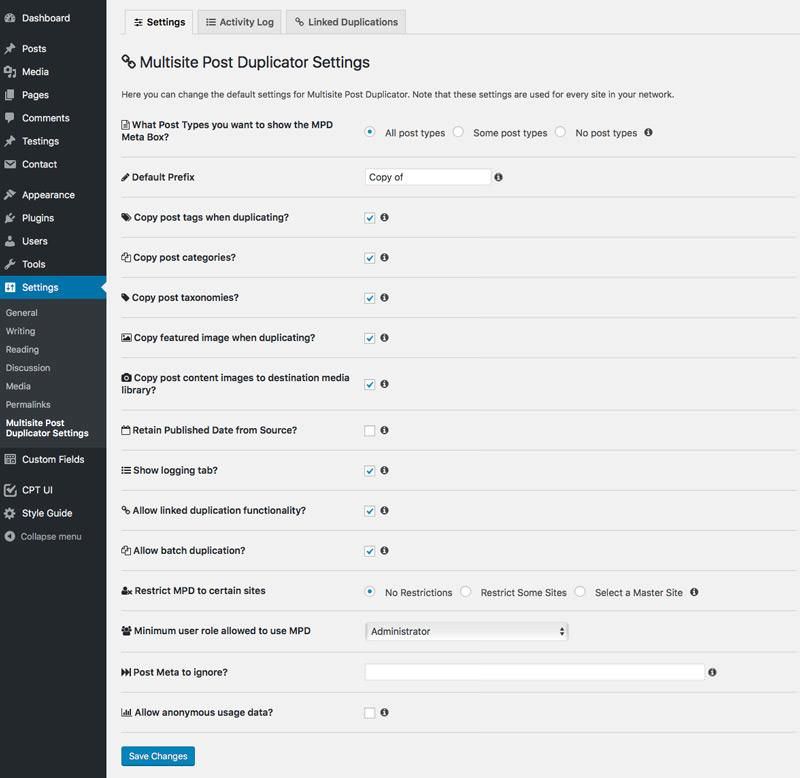Image resolution: width=800 pixels, height=778 pixels.
Task: Click the Default Prefix text field
Action: click(428, 177)
